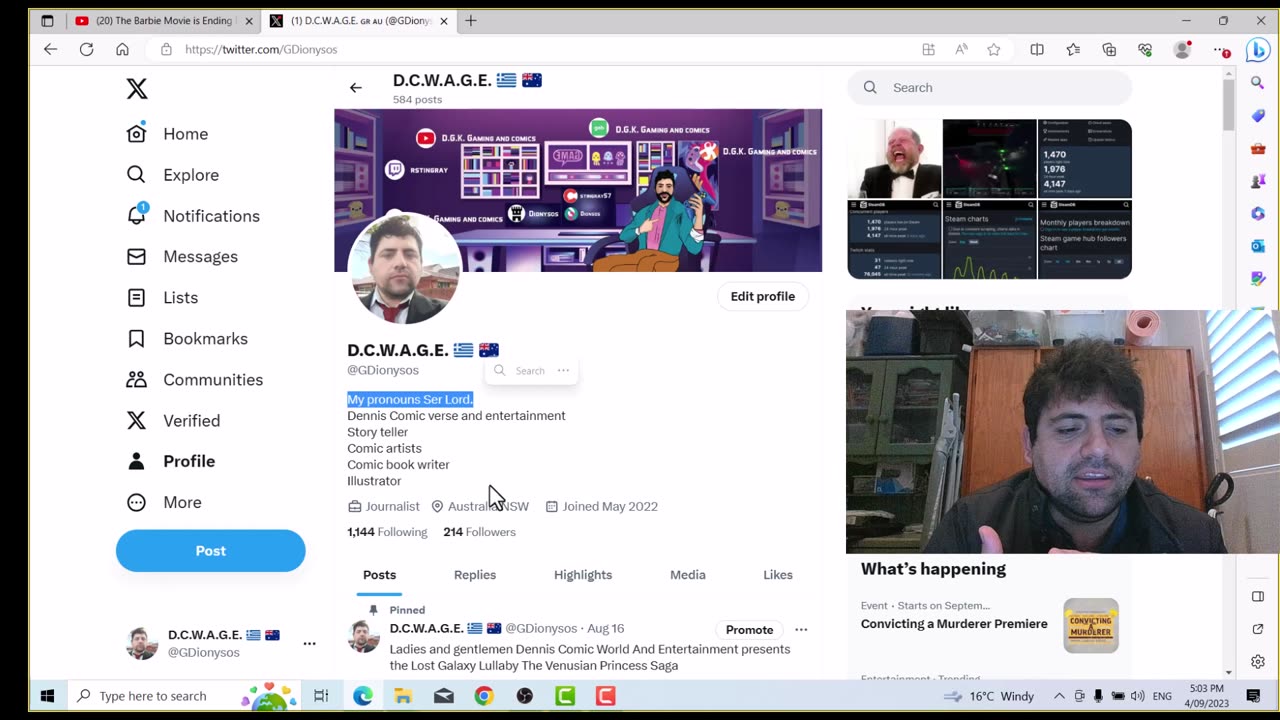Image resolution: width=1280 pixels, height=720 pixels.
Task: Open the pinned post three-dot menu
Action: [x=801, y=630]
